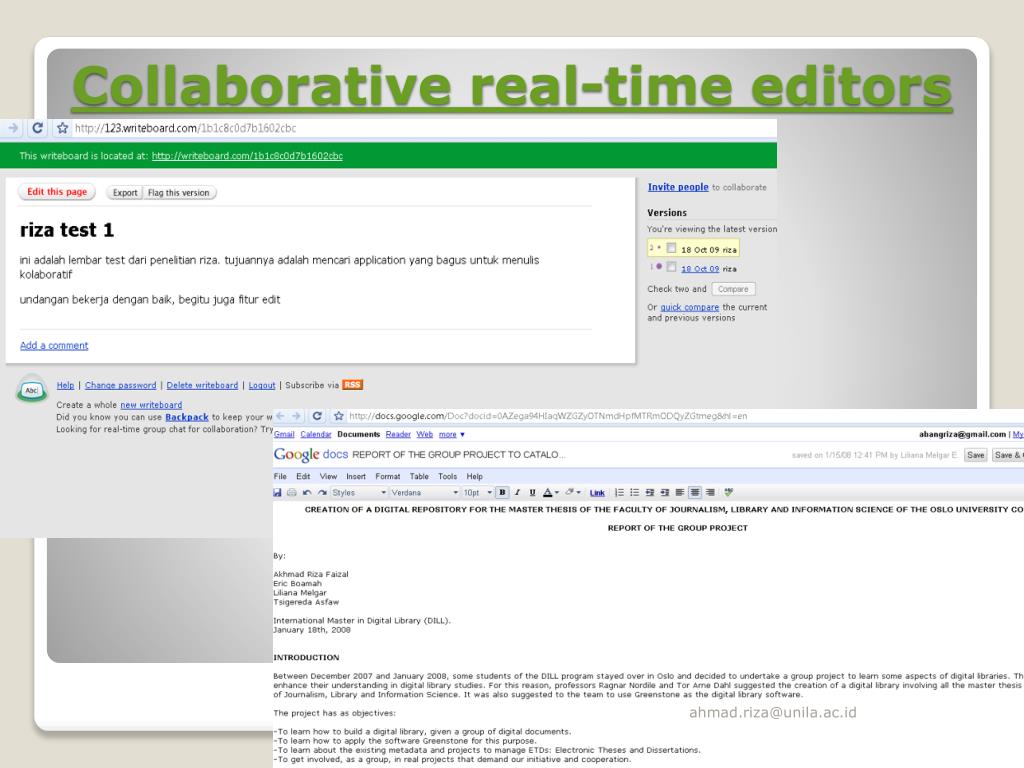Screen dimensions: 1024x768
Task: Open the View menu in Google Docs
Action: [328, 476]
